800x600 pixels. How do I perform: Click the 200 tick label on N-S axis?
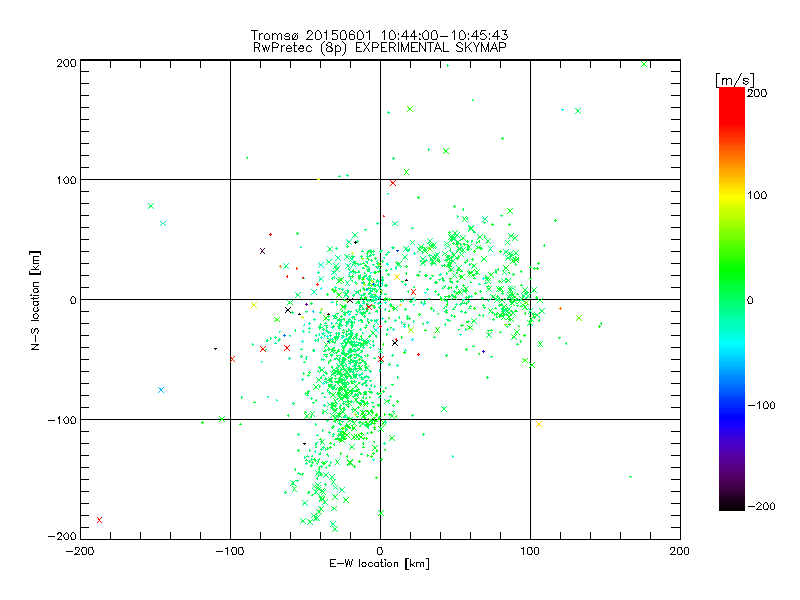click(66, 63)
